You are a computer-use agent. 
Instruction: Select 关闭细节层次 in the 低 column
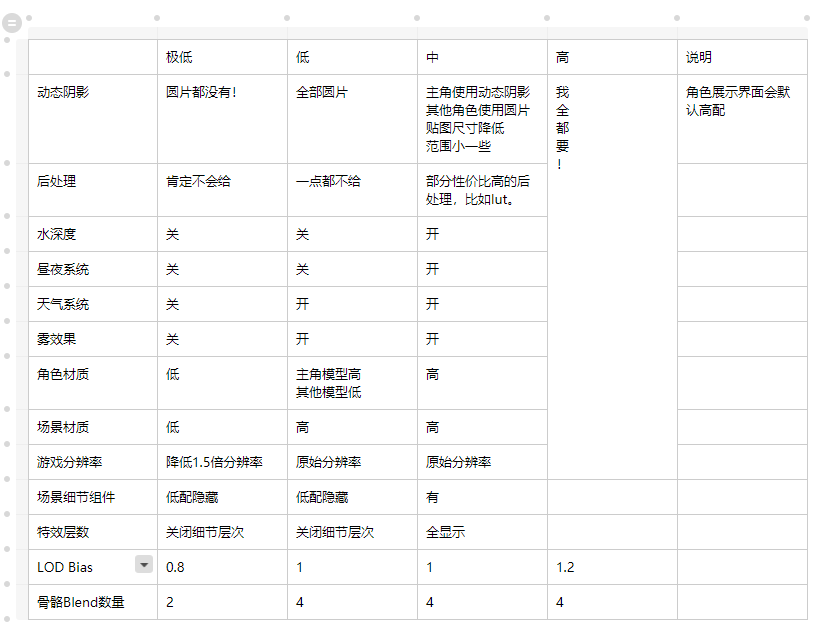pyautogui.click(x=352, y=532)
